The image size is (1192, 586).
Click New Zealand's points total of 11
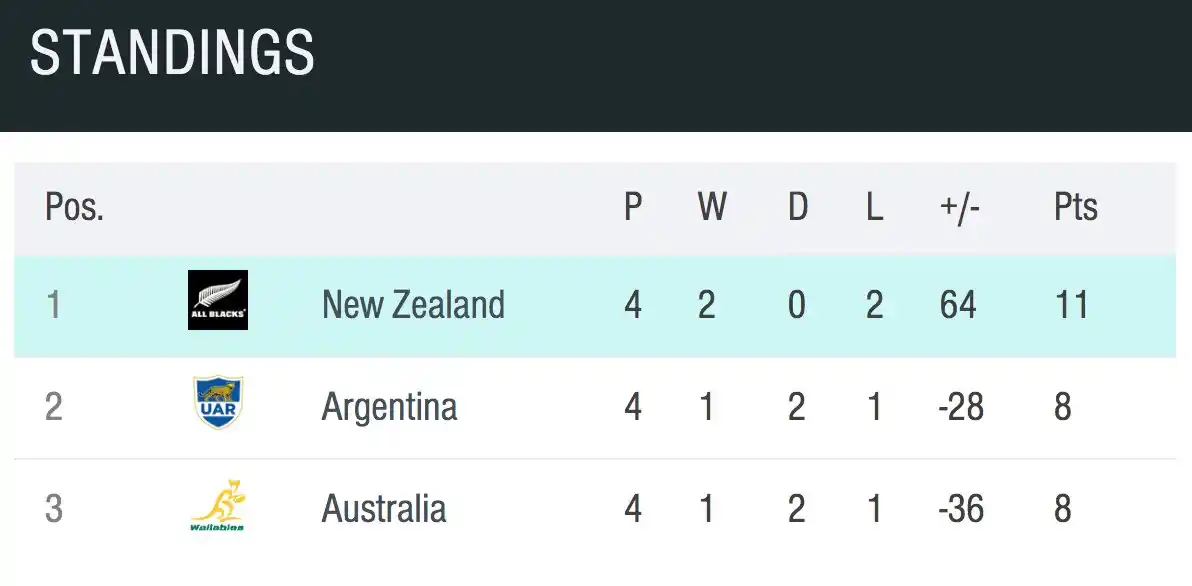(x=1073, y=305)
